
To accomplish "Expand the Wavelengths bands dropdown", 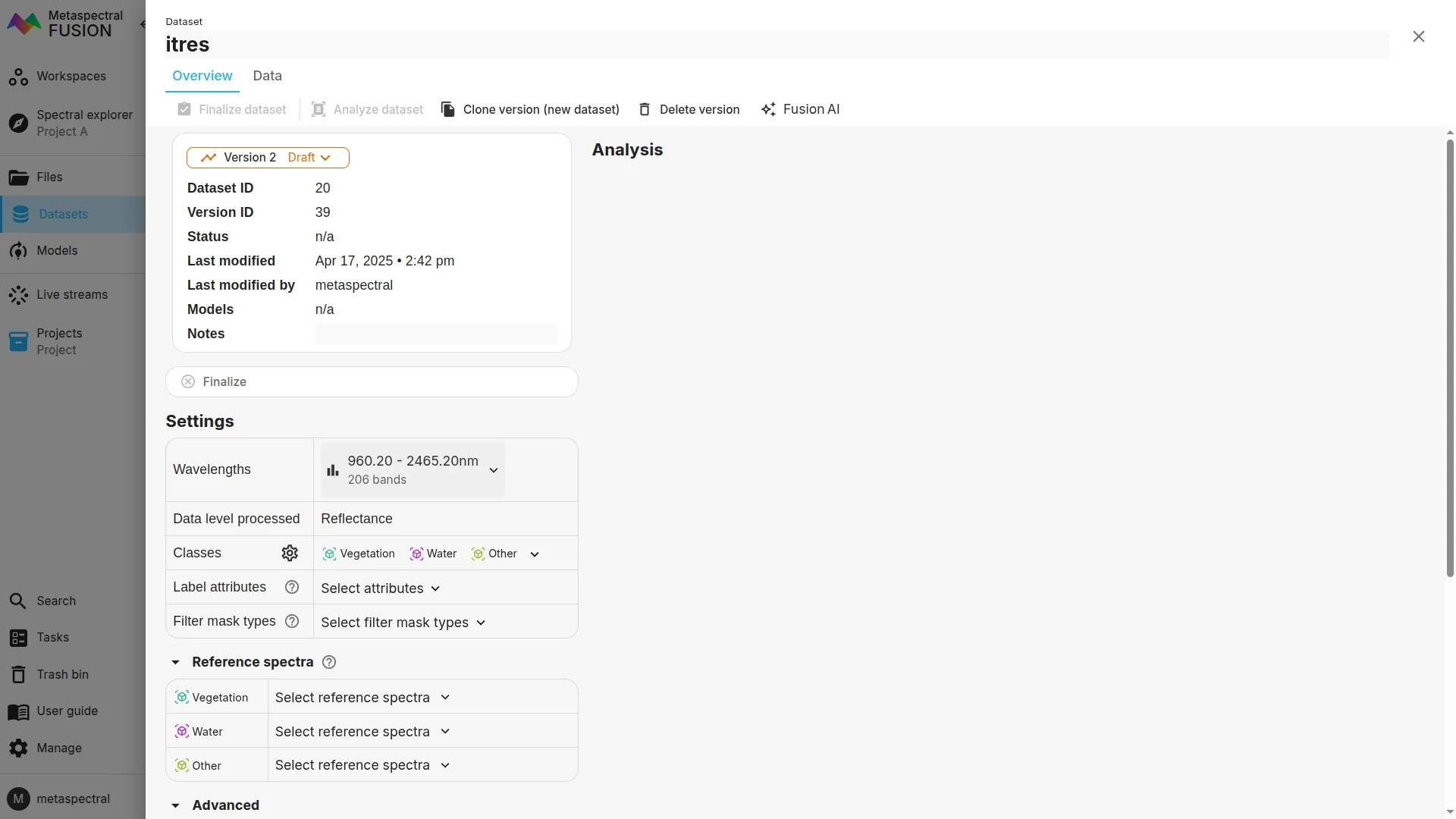I will coord(413,469).
